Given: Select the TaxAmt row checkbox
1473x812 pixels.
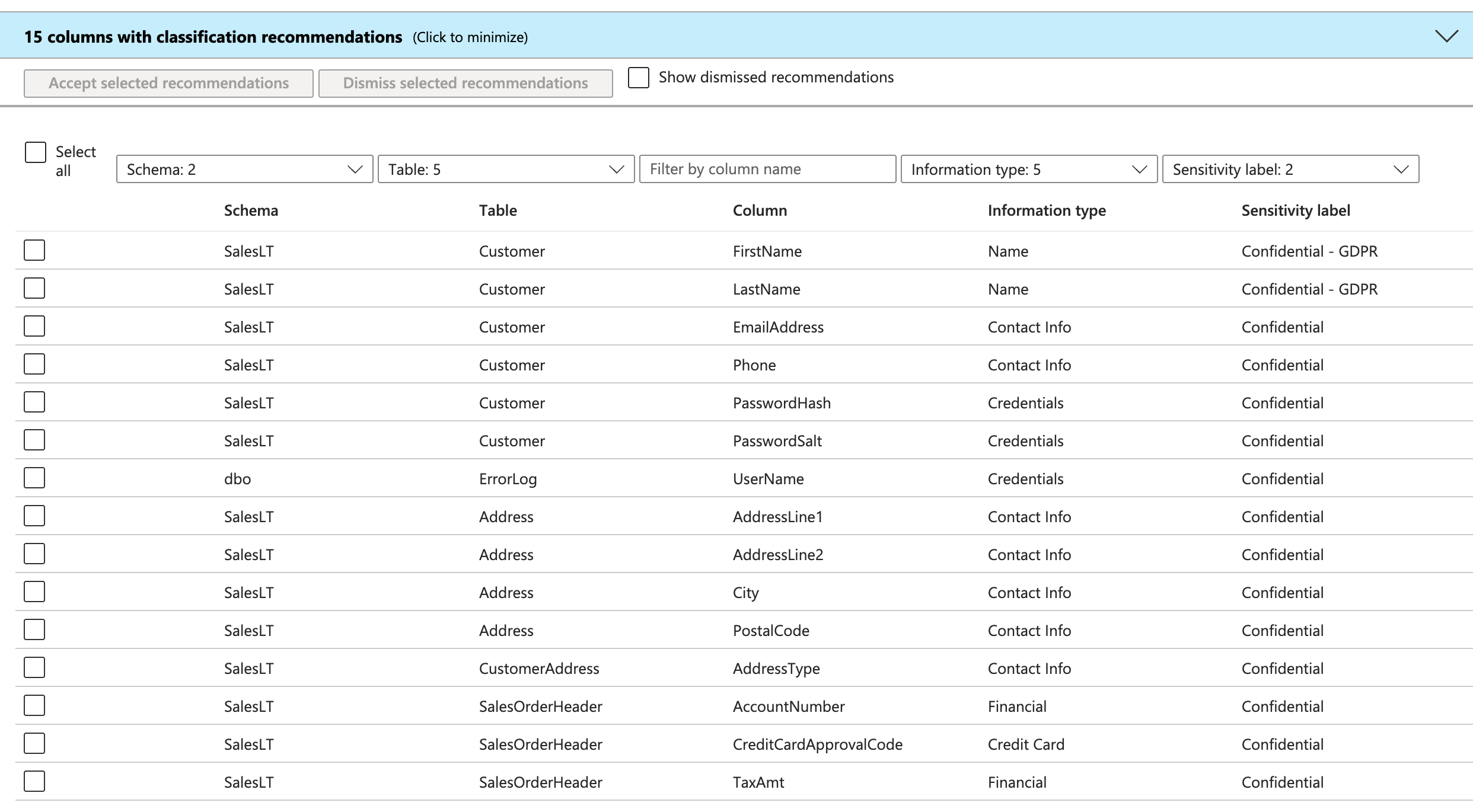Looking at the screenshot, I should [x=34, y=782].
